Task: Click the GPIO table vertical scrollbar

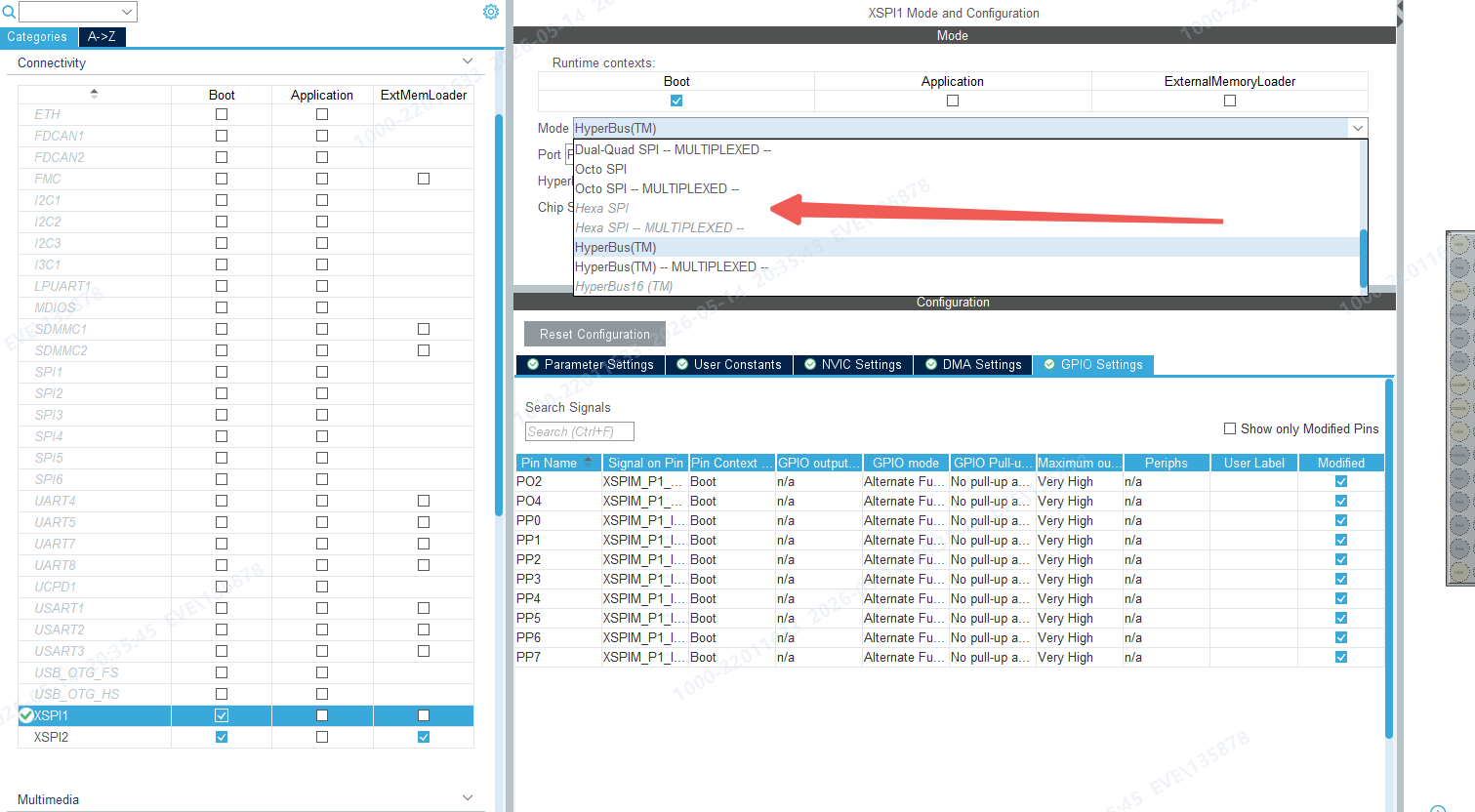Action: pyautogui.click(x=1389, y=558)
